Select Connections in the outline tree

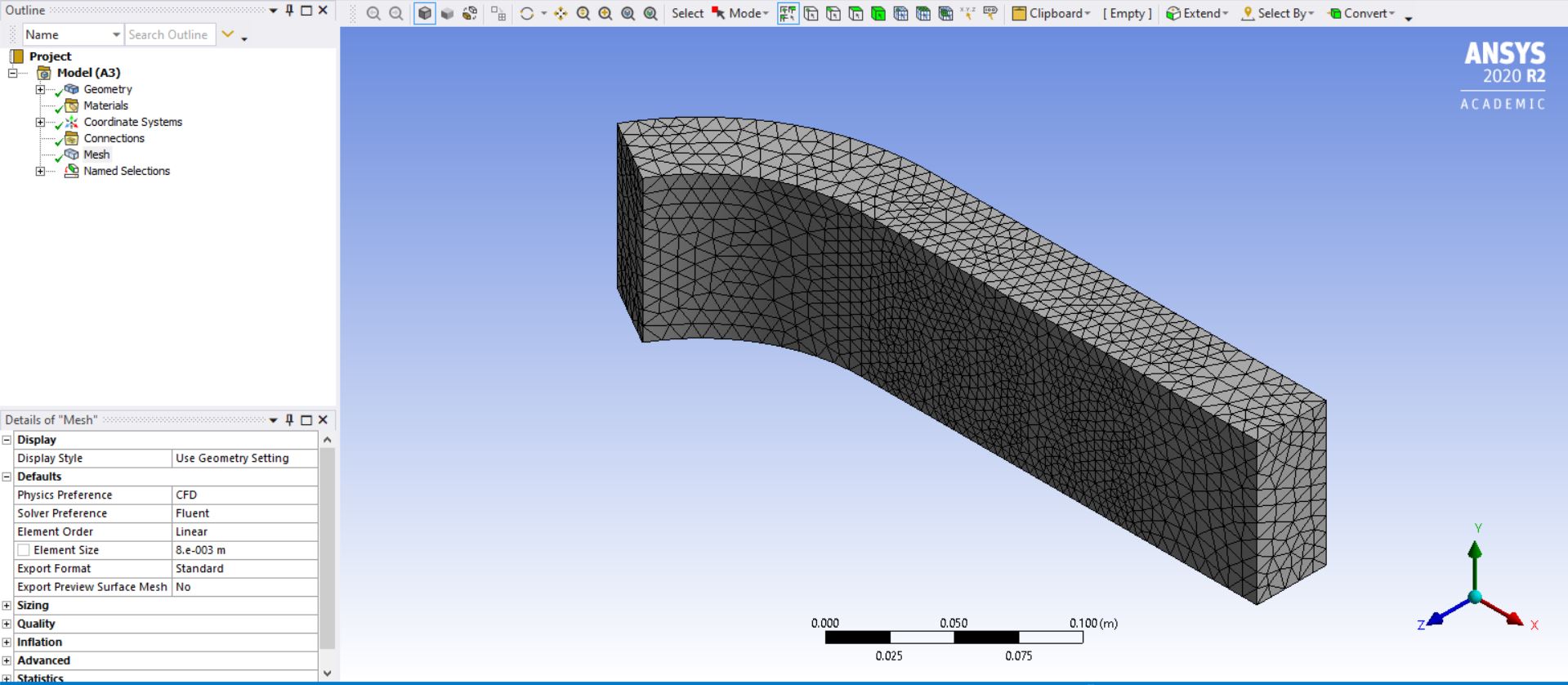click(114, 138)
